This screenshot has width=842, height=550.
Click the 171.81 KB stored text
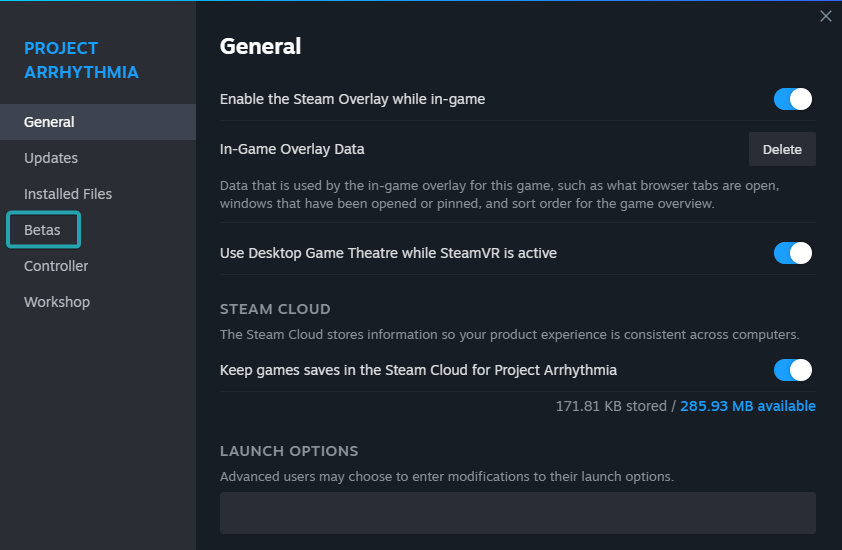point(611,406)
